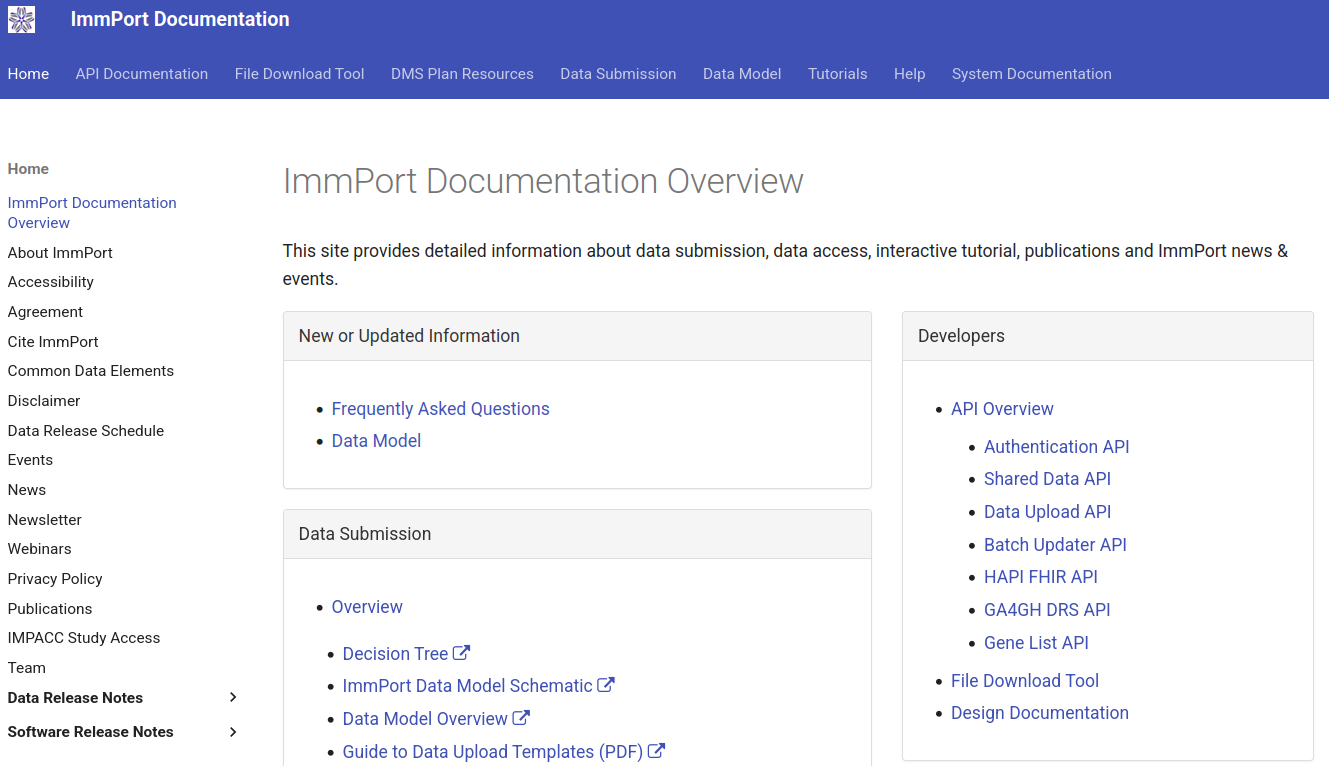This screenshot has height=766, width=1329.
Task: Open the Home navigation tab
Action: pyautogui.click(x=28, y=74)
